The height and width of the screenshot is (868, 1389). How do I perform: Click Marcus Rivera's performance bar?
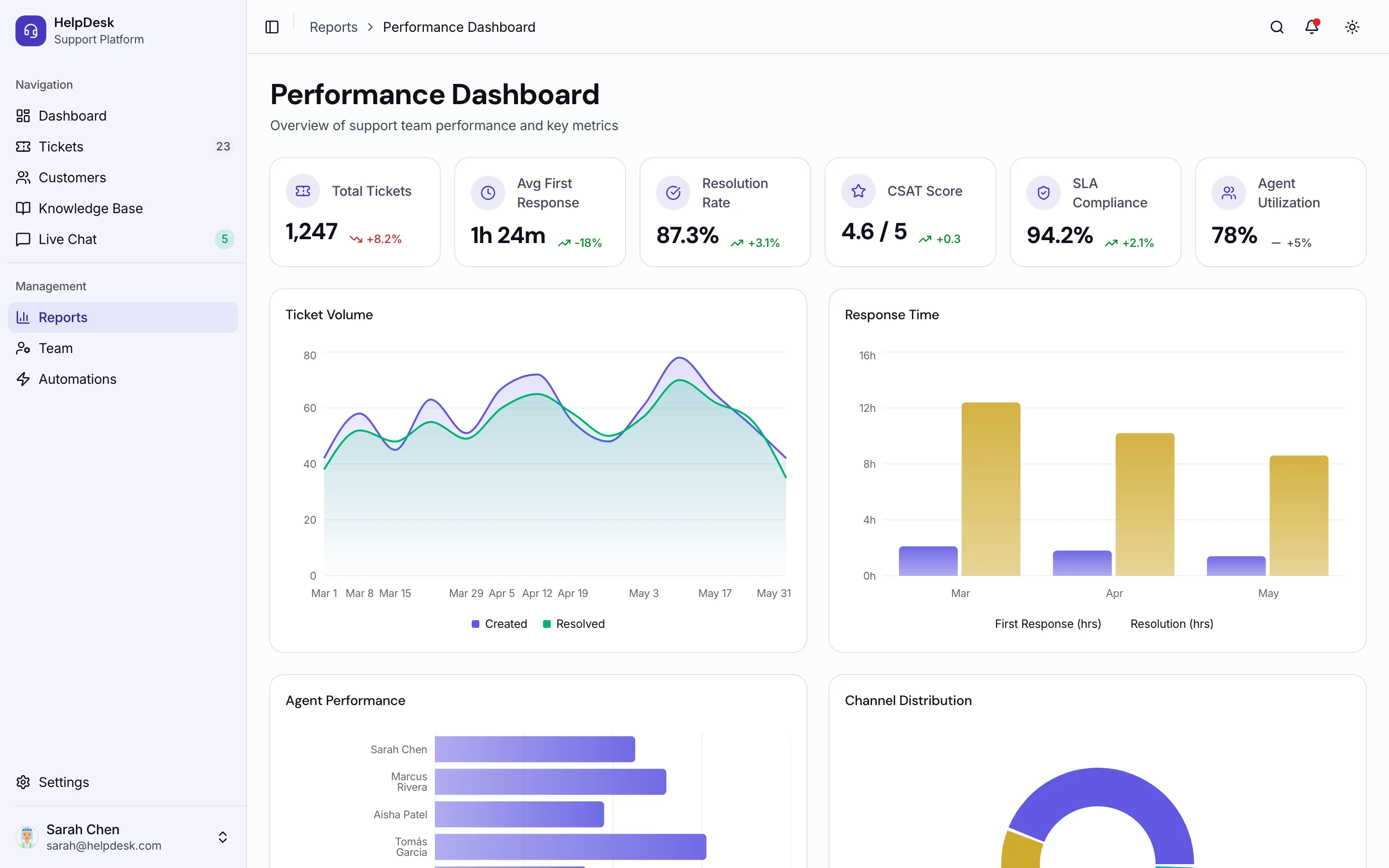click(550, 782)
